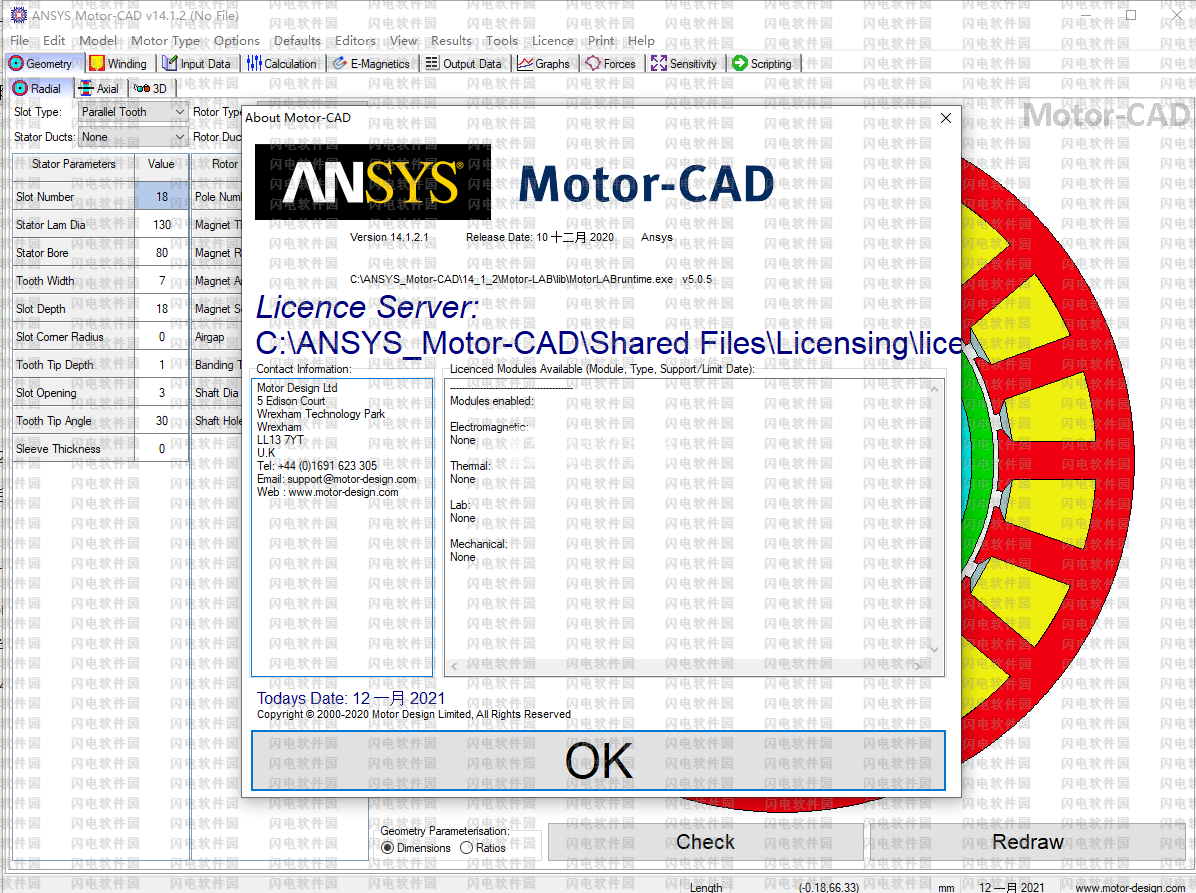
Task: Select the Slot Opening value 3
Action: pyautogui.click(x=161, y=393)
